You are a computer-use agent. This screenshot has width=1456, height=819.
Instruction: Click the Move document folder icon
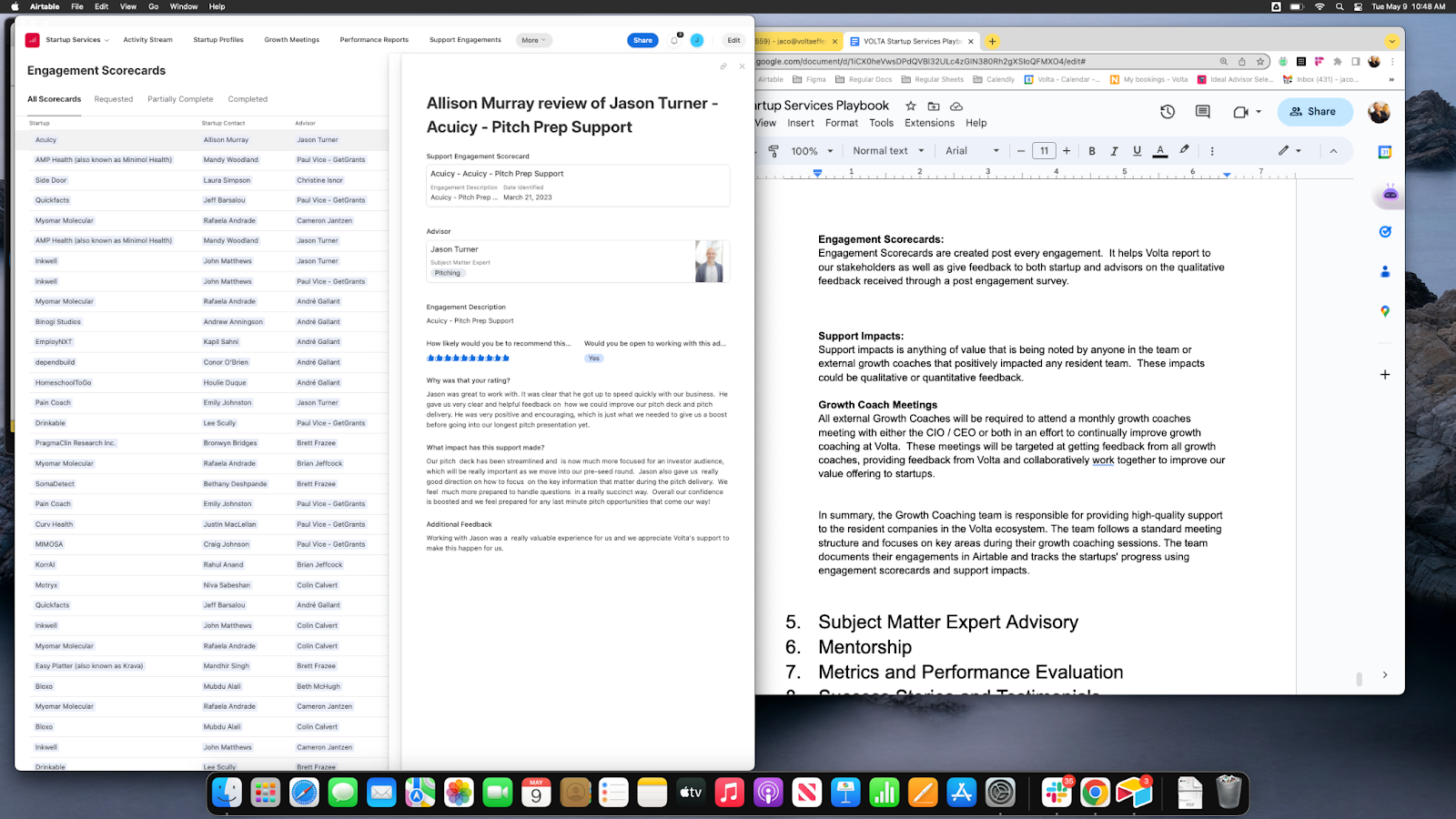pyautogui.click(x=934, y=106)
